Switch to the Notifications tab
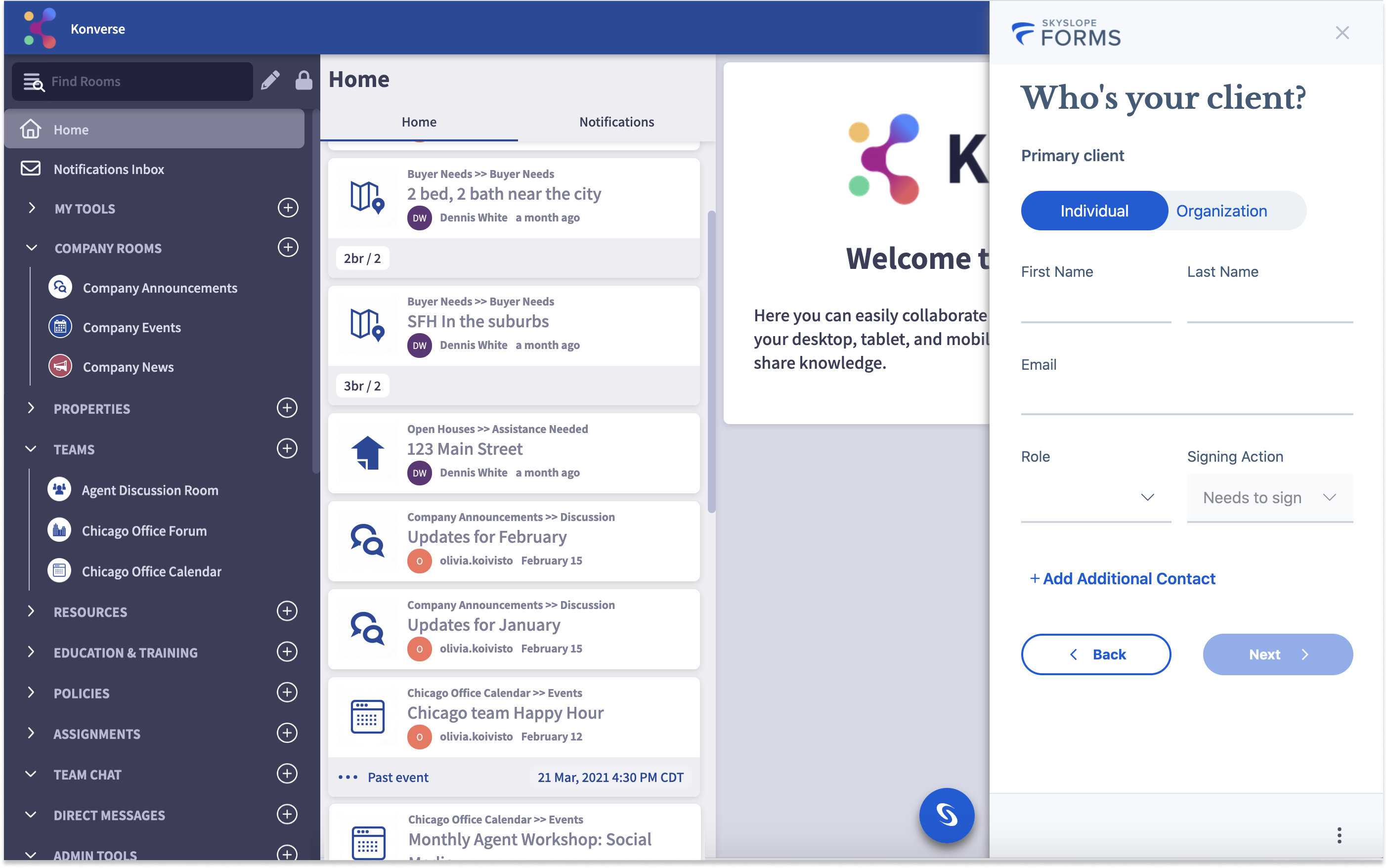 [616, 122]
